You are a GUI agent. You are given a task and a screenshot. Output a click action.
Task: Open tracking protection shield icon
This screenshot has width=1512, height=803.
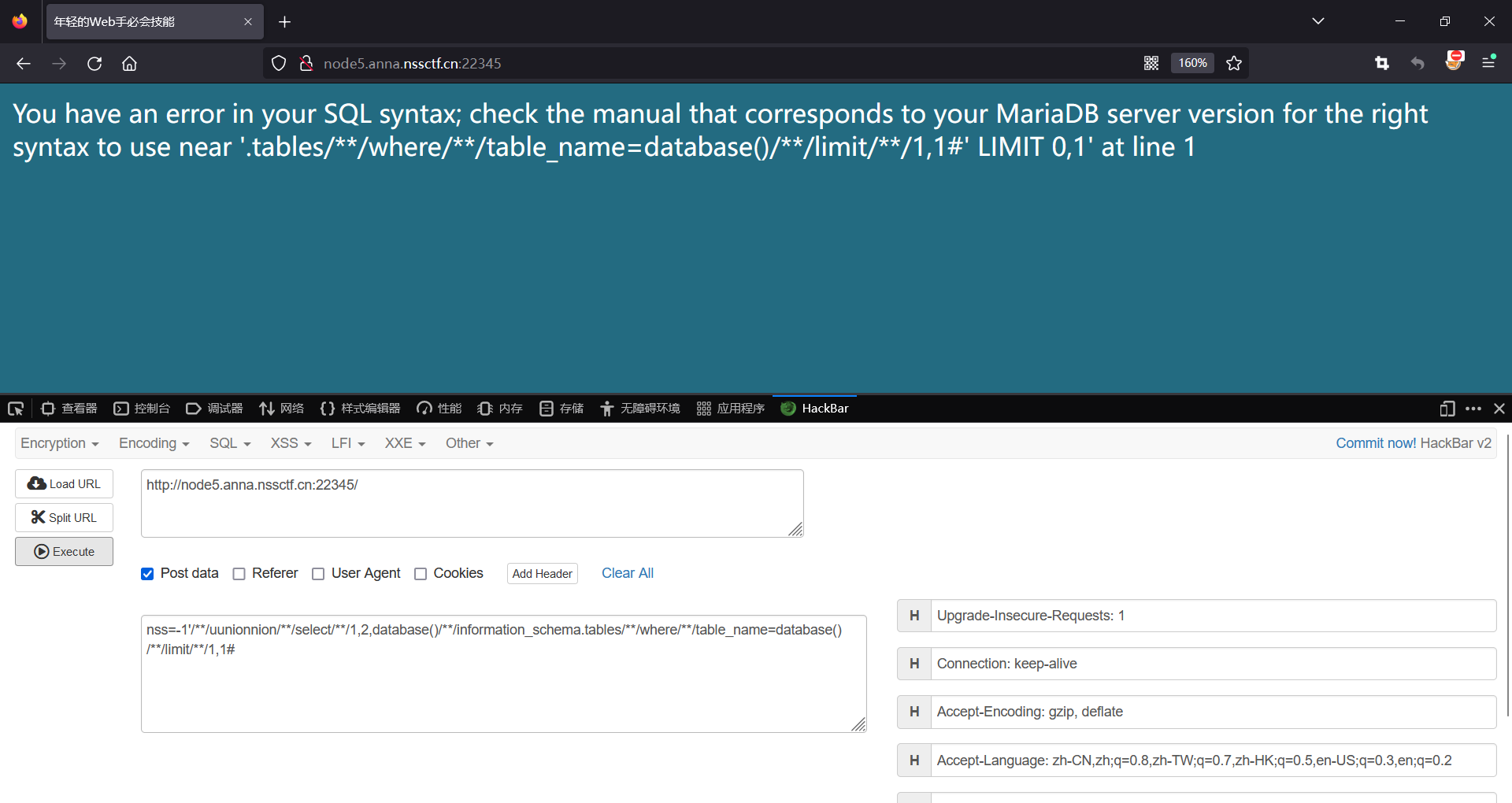pyautogui.click(x=279, y=64)
